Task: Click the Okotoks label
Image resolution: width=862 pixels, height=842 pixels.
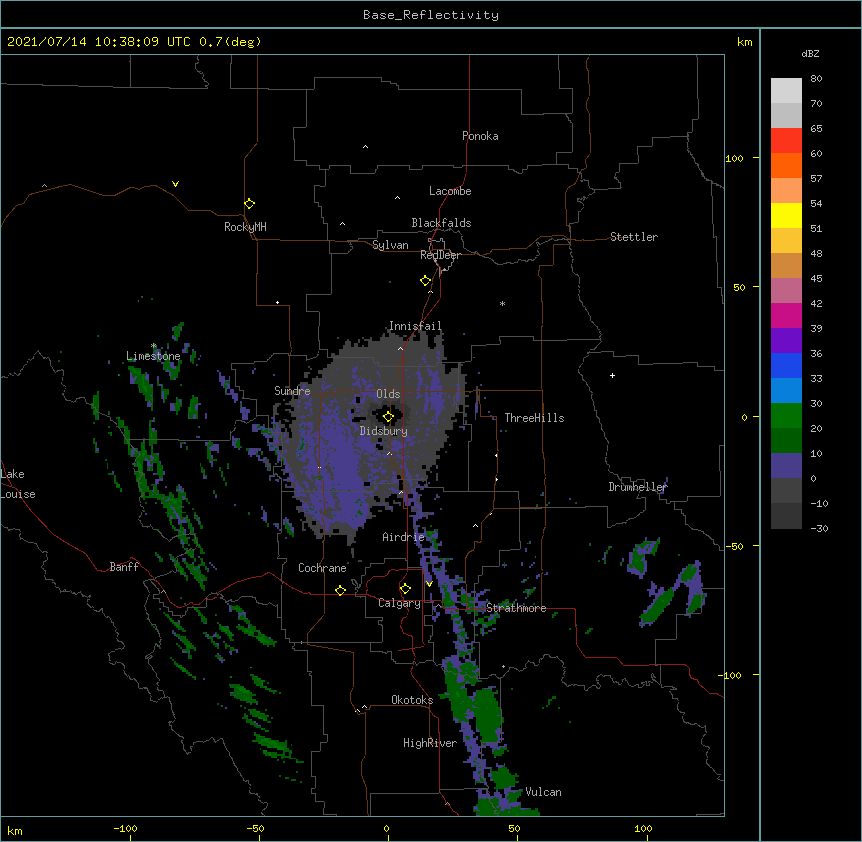Action: [x=412, y=700]
